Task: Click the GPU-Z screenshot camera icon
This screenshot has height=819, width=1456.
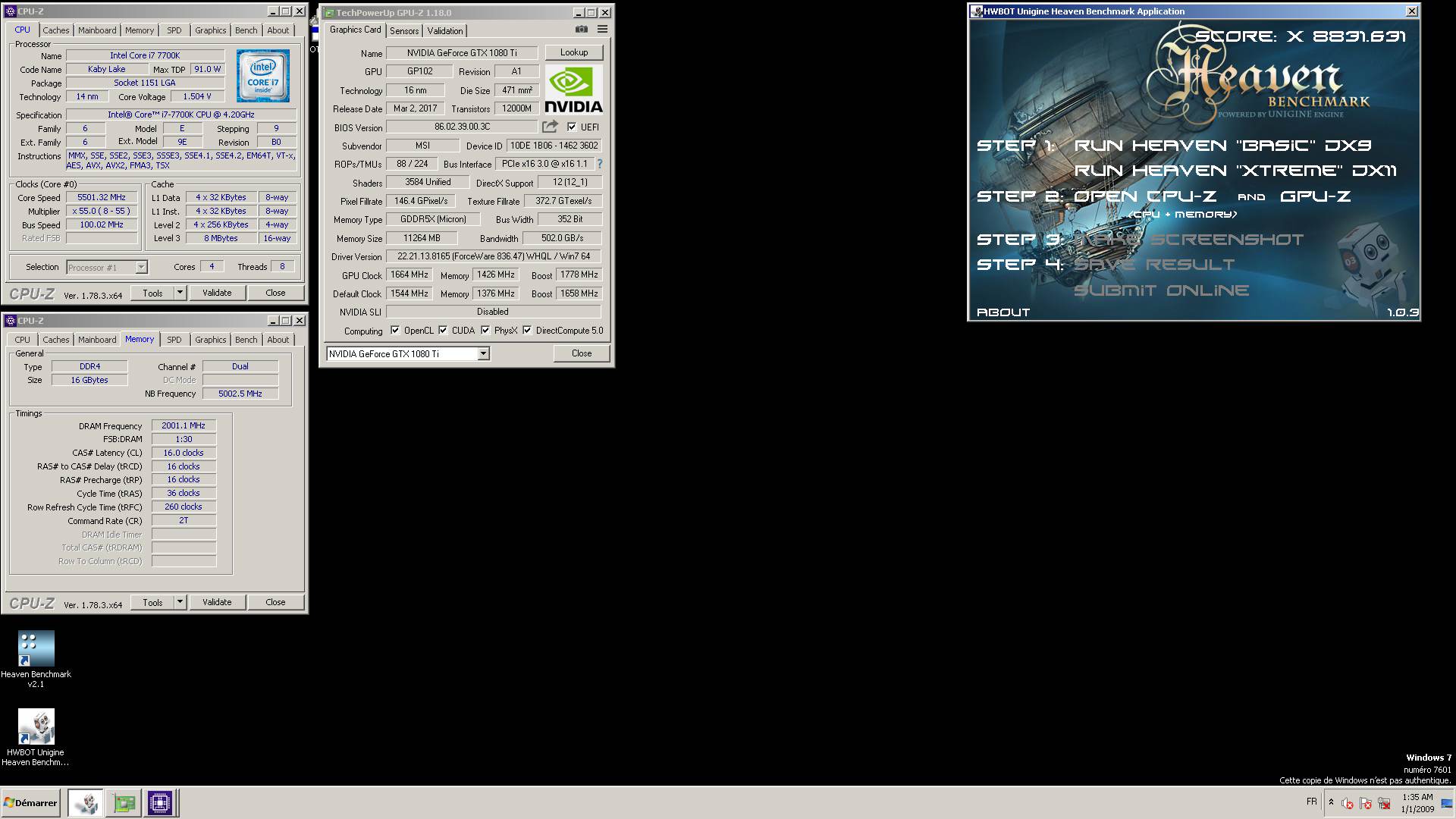Action: 581,30
